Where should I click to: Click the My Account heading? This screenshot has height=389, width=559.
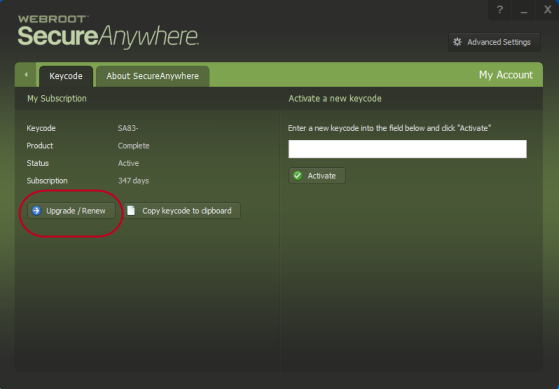click(x=506, y=75)
